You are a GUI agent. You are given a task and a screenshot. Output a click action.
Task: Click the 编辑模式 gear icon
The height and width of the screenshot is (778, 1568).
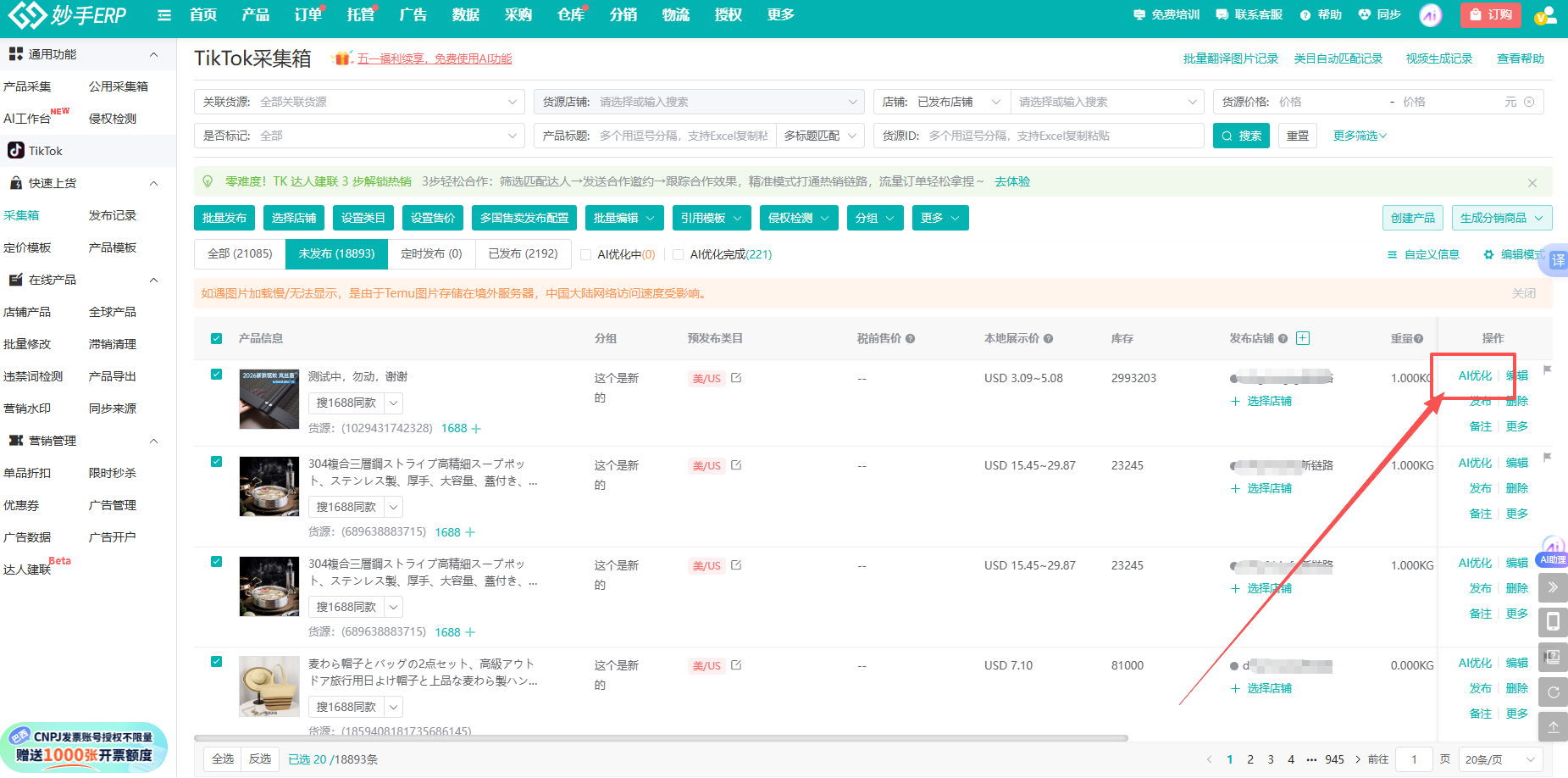(1488, 254)
